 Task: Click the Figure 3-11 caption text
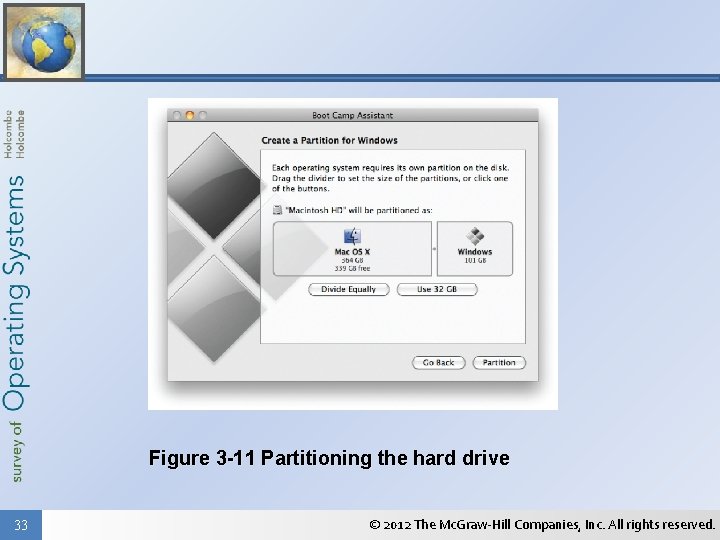click(x=329, y=458)
